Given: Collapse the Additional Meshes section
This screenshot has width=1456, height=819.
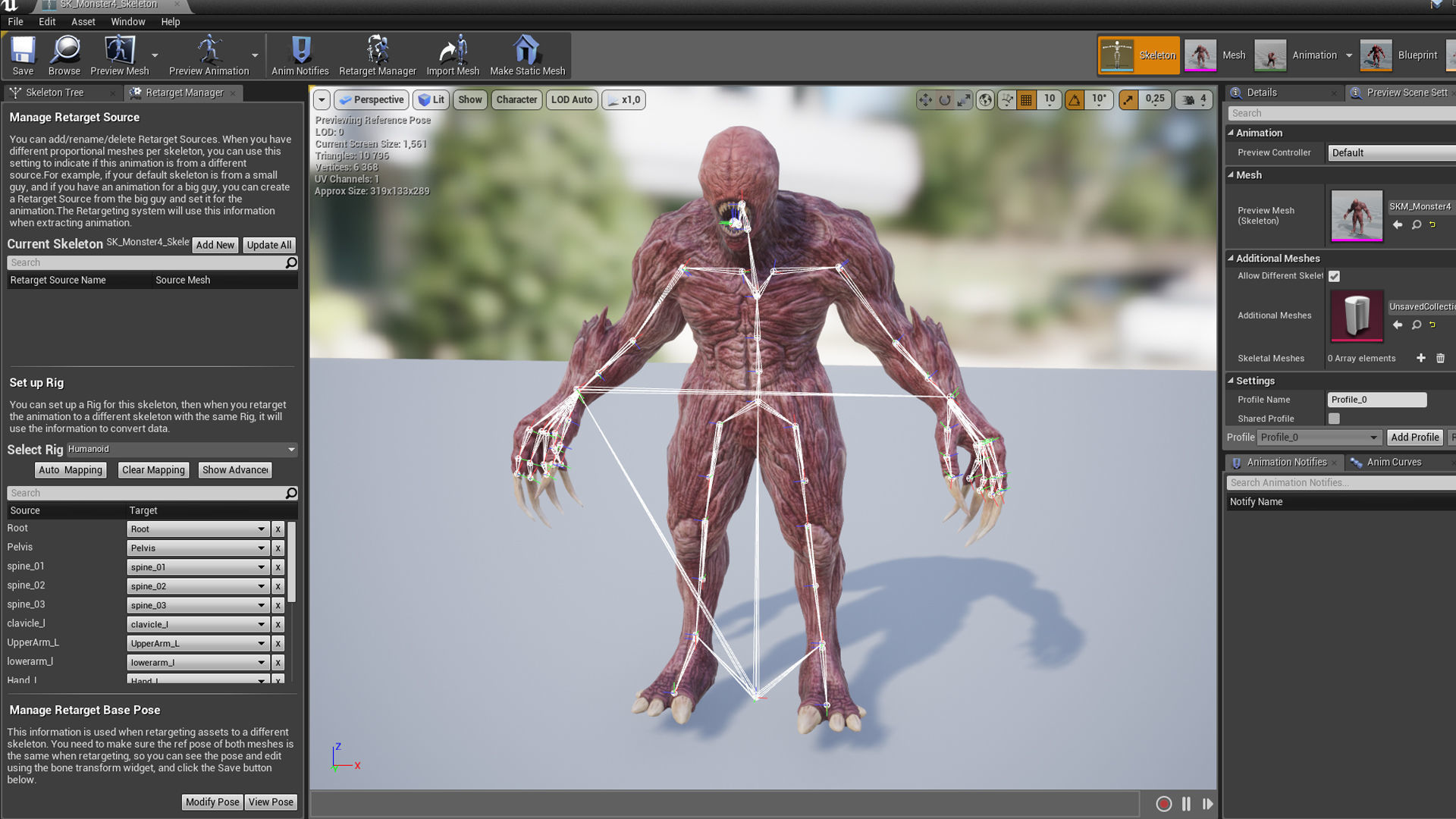Looking at the screenshot, I should (x=1231, y=259).
